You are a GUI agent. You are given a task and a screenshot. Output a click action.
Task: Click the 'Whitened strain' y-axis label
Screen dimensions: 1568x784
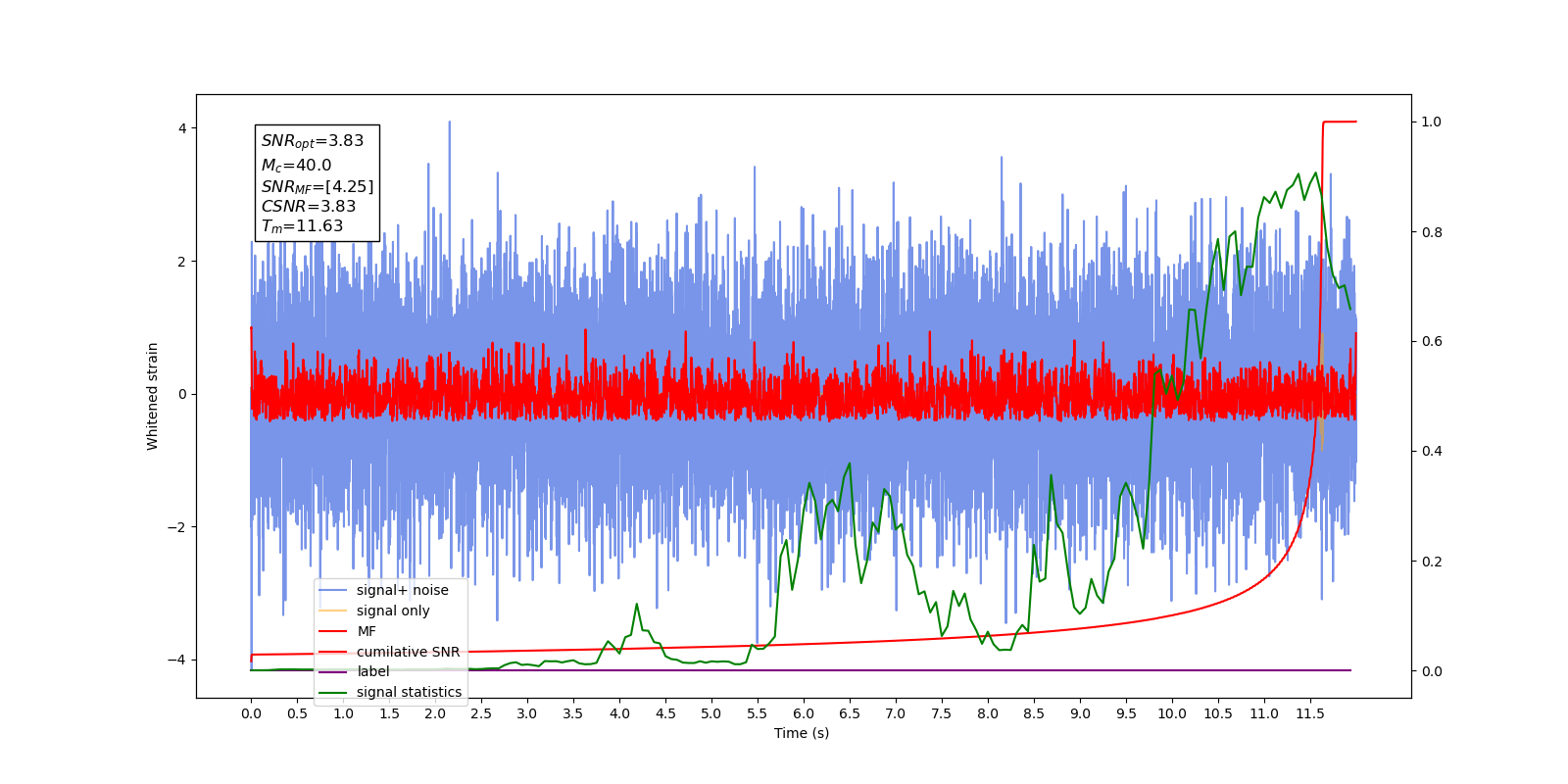point(153,396)
